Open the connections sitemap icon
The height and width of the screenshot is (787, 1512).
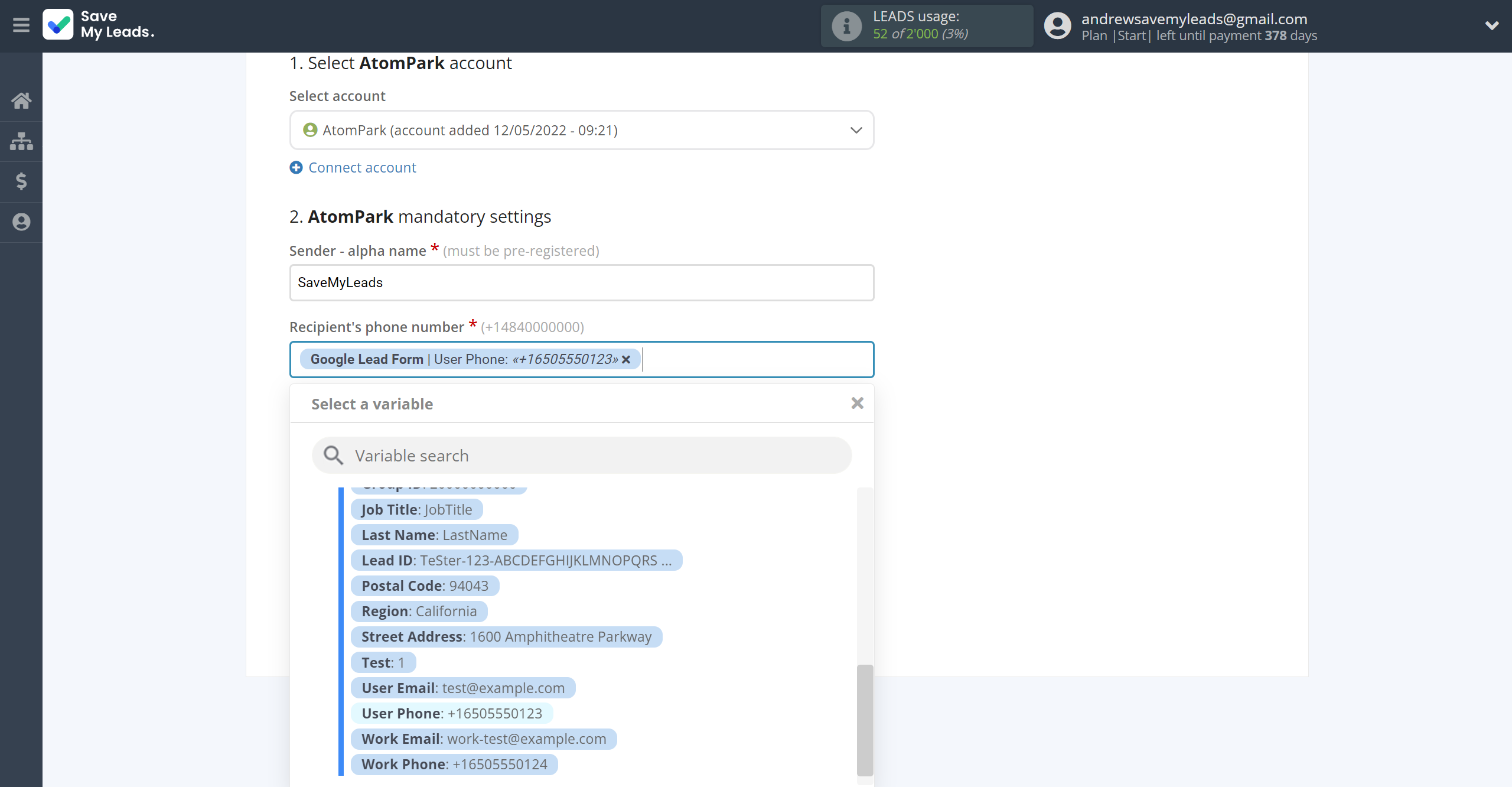pos(21,141)
